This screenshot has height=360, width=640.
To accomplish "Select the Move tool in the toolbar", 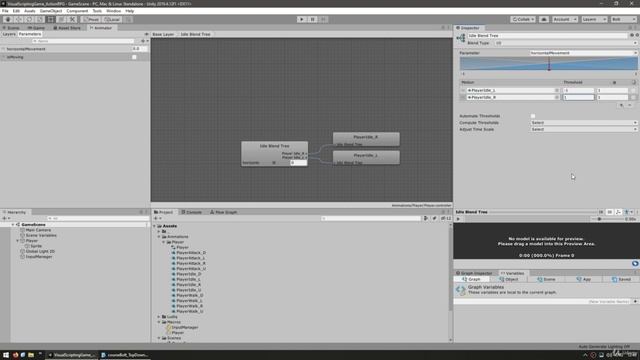I will (x=18, y=19).
